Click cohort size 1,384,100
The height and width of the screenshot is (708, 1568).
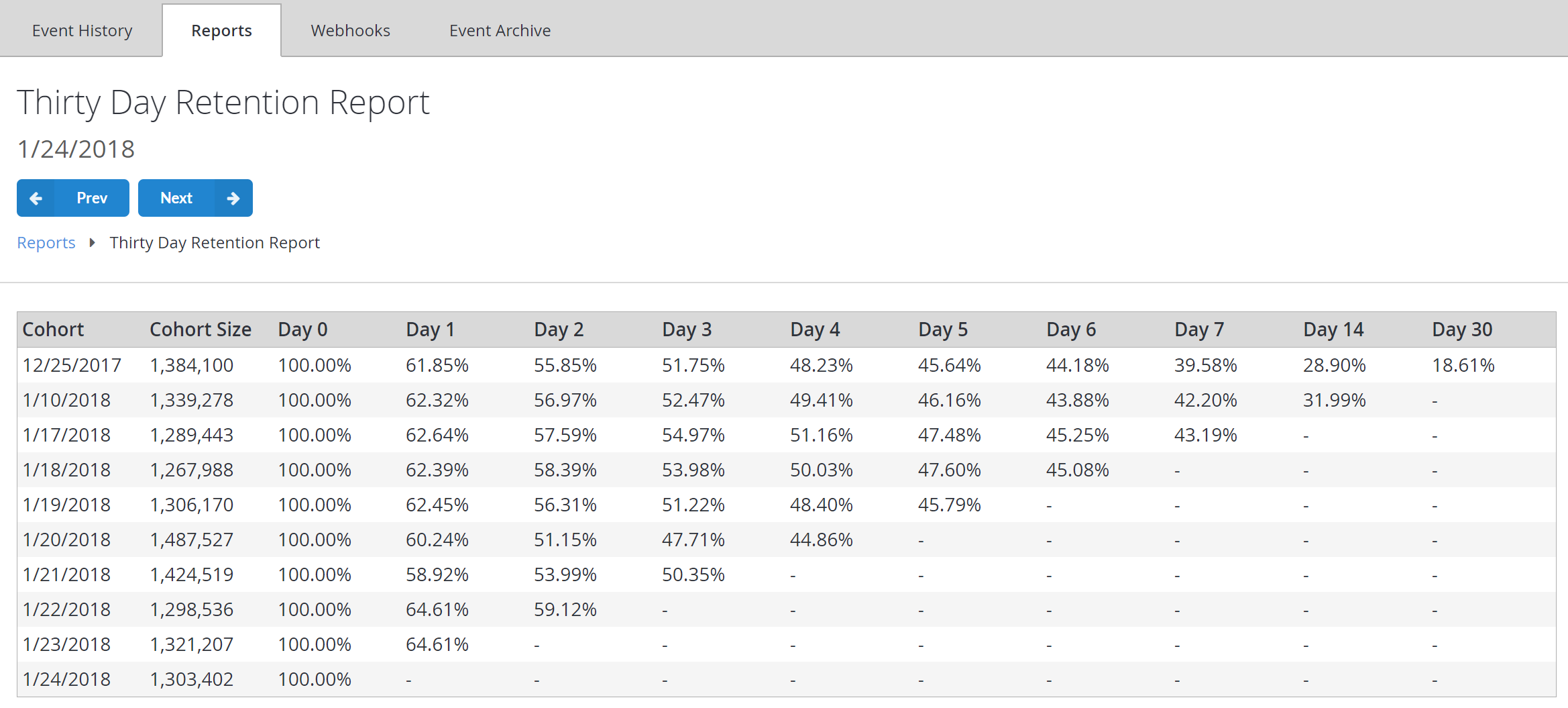(x=192, y=365)
